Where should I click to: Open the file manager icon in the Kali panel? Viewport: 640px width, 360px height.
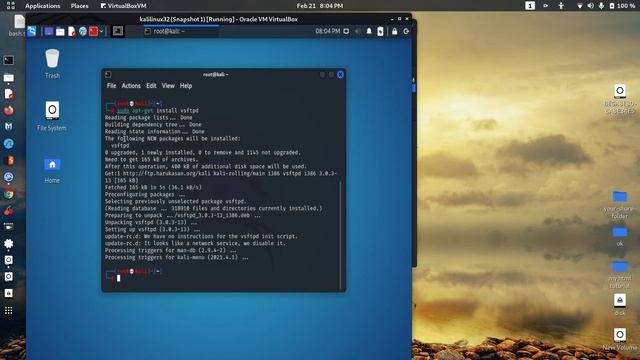coord(60,31)
